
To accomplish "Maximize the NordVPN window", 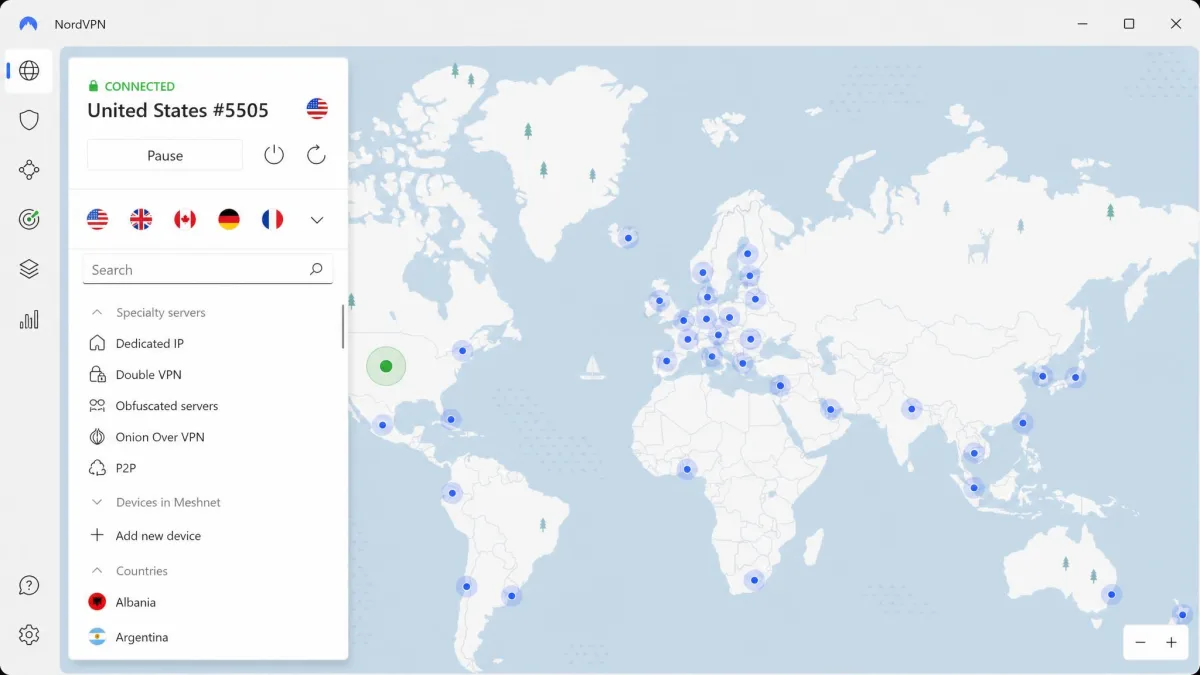I will 1129,24.
